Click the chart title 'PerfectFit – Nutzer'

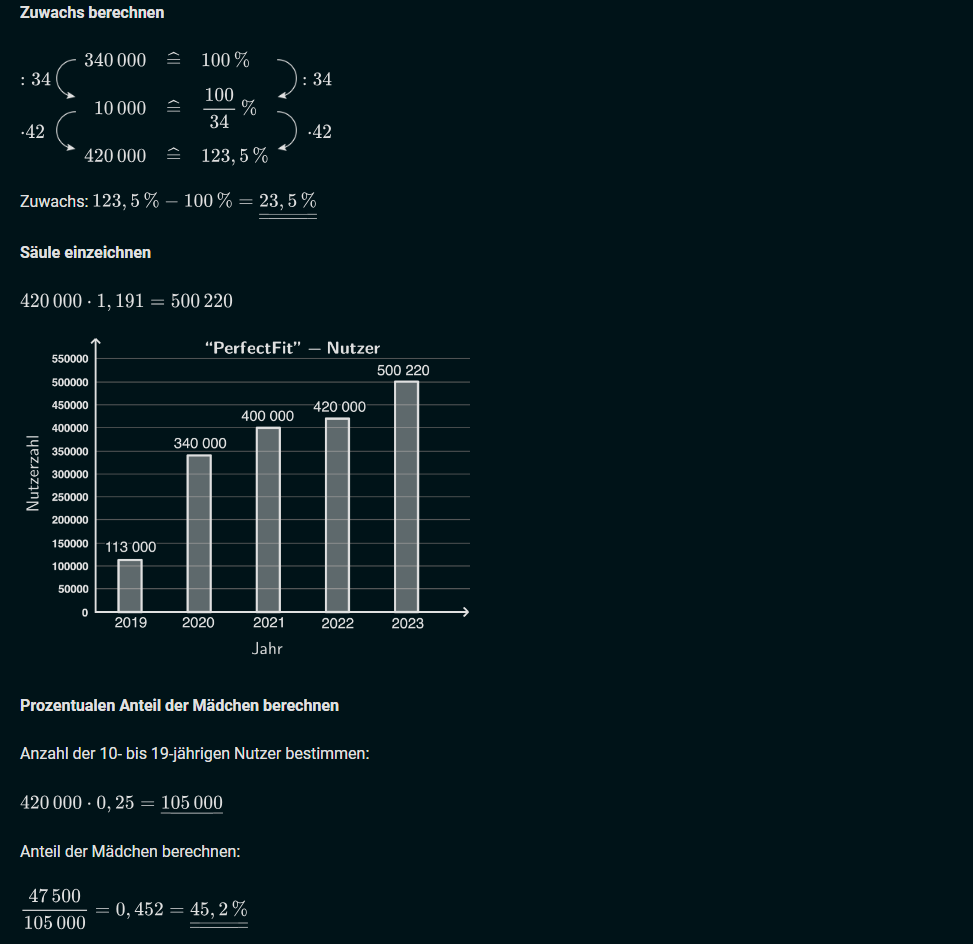[292, 348]
